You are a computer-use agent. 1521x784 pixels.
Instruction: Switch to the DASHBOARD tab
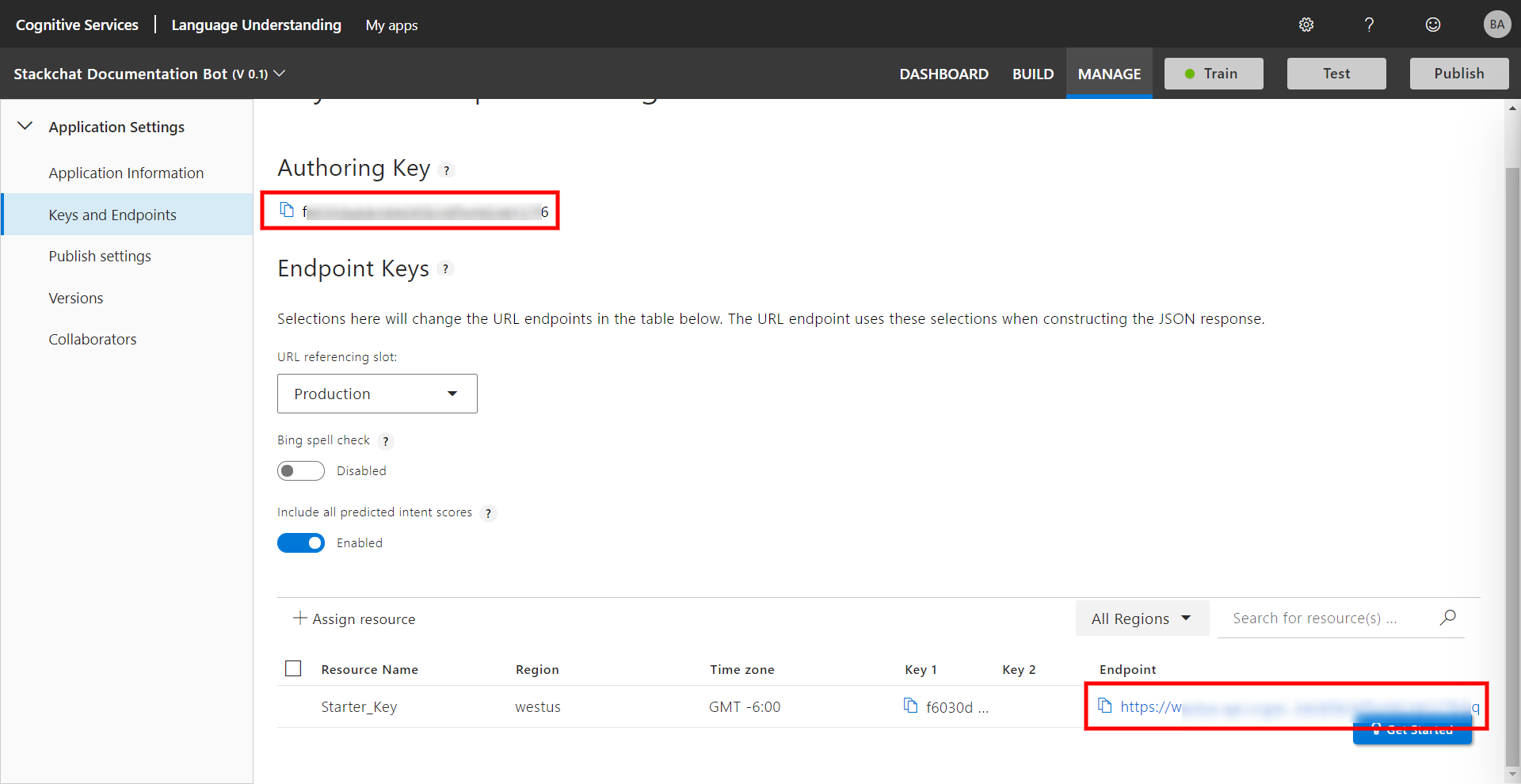(x=943, y=74)
